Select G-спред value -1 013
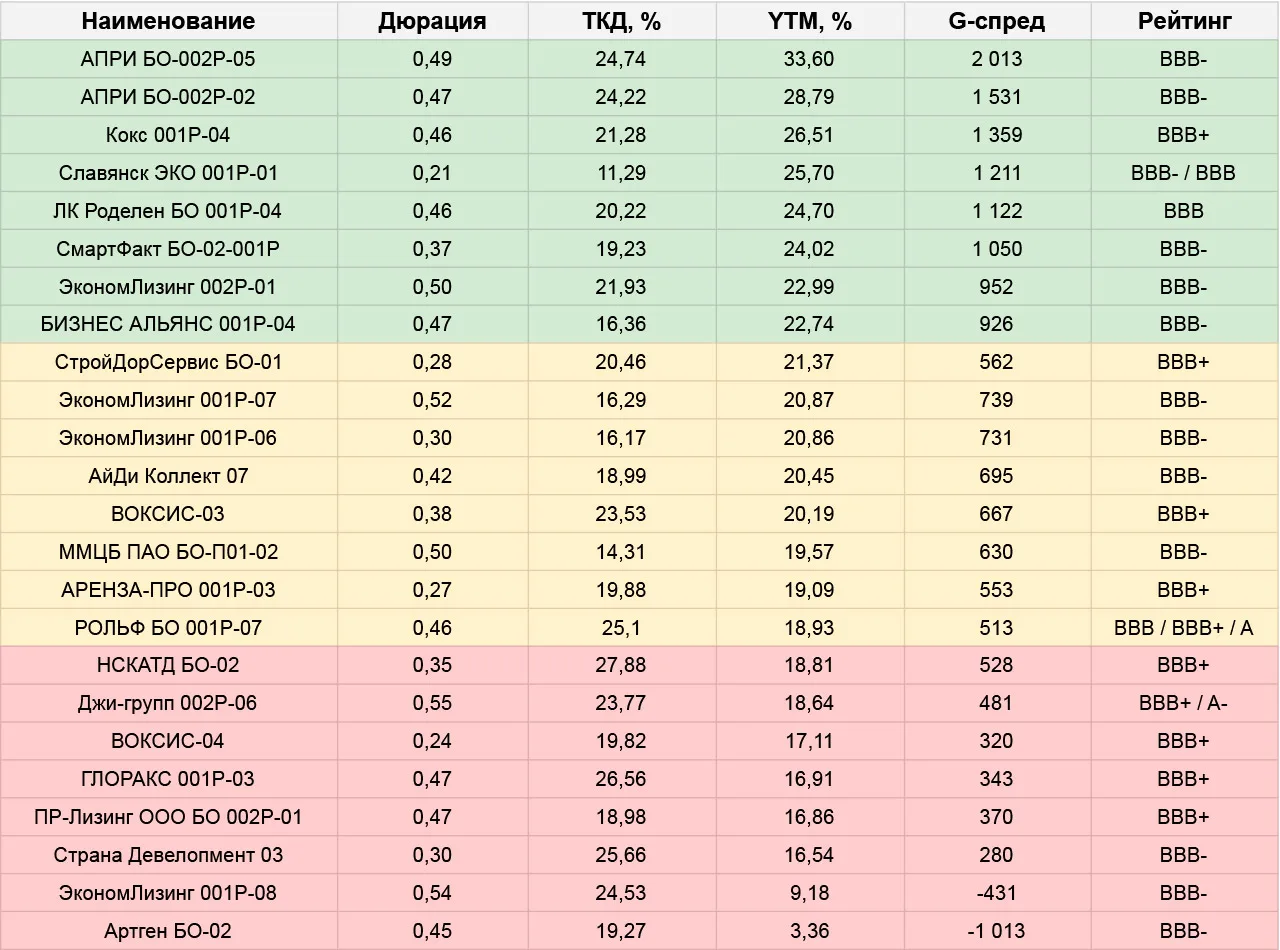The height and width of the screenshot is (950, 1280). coord(997,931)
